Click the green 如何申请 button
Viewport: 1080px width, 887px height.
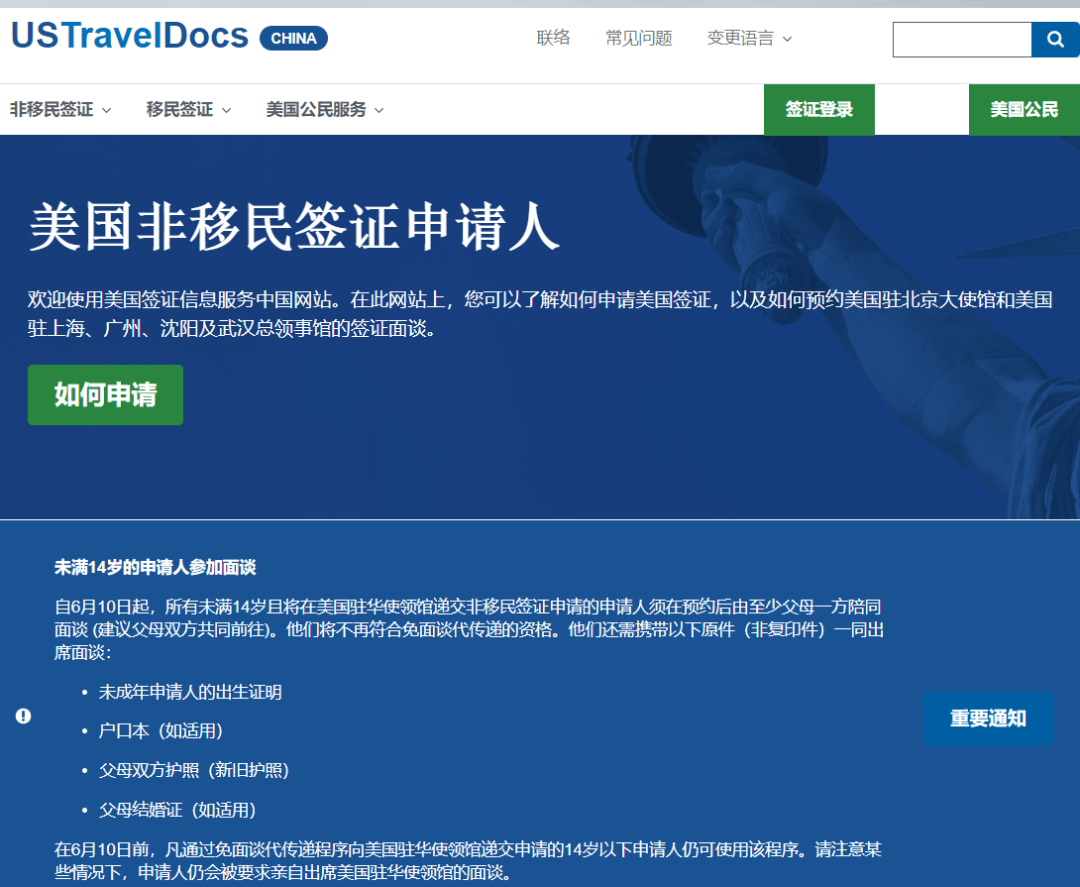[104, 395]
